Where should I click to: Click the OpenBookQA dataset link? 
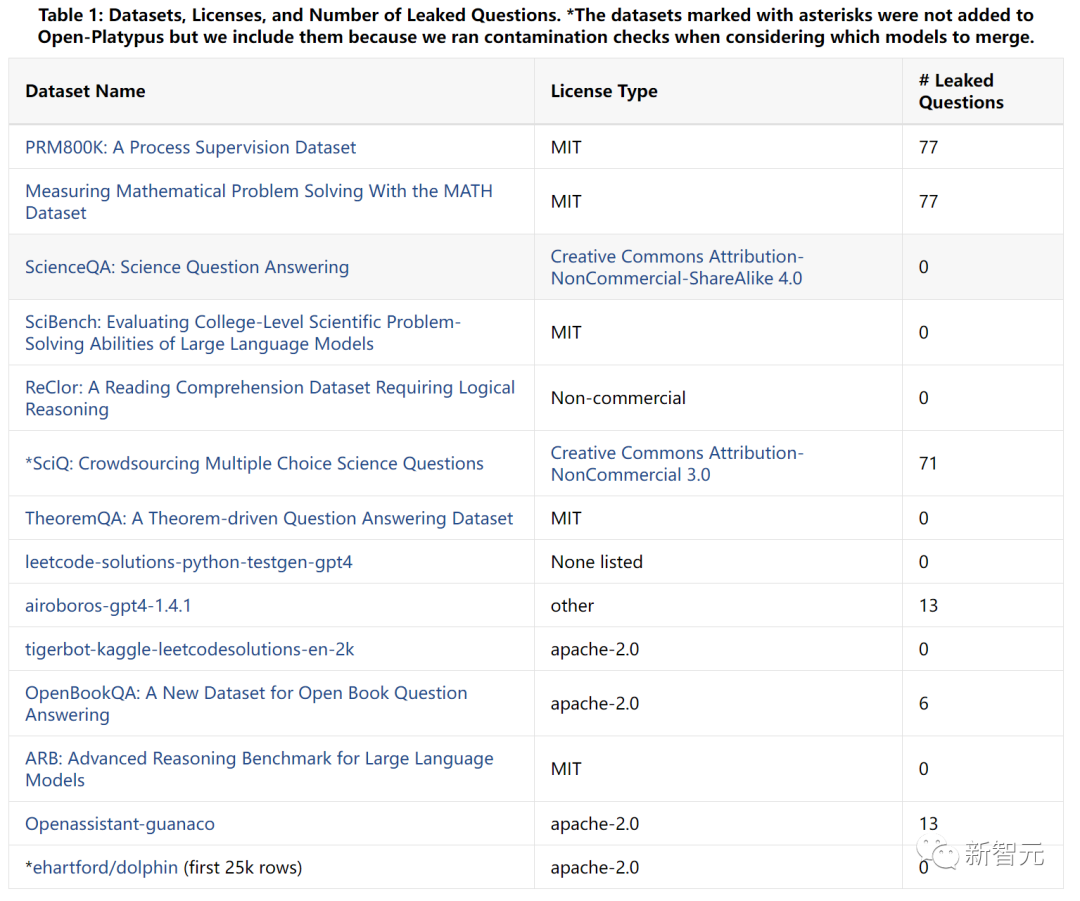coord(246,703)
